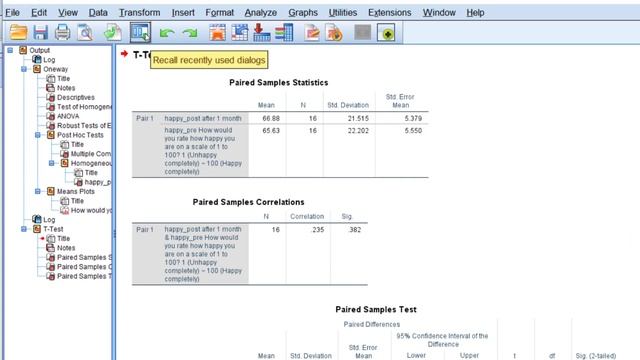Collapse the T-Test outline node
The image size is (640, 360).
coord(24,229)
